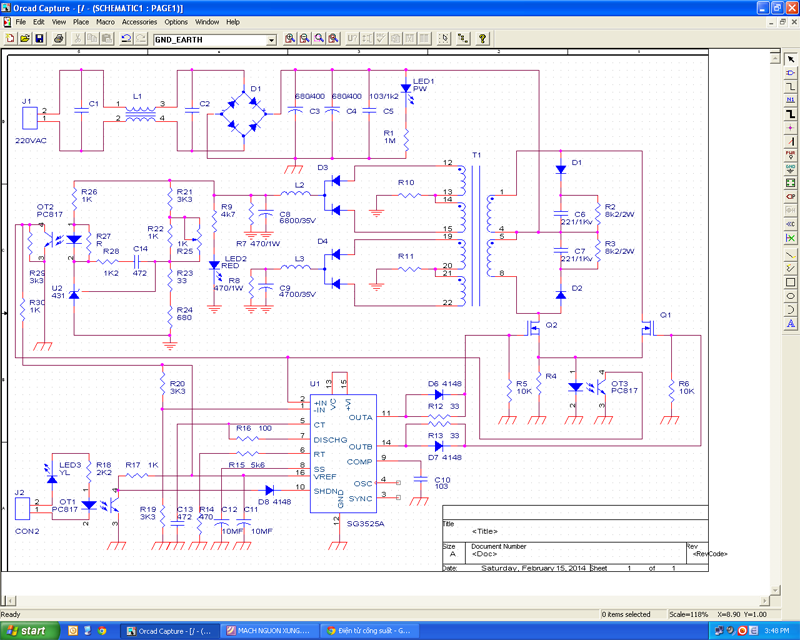
Task: Pick the Place Rectangle tool
Action: coord(790,282)
